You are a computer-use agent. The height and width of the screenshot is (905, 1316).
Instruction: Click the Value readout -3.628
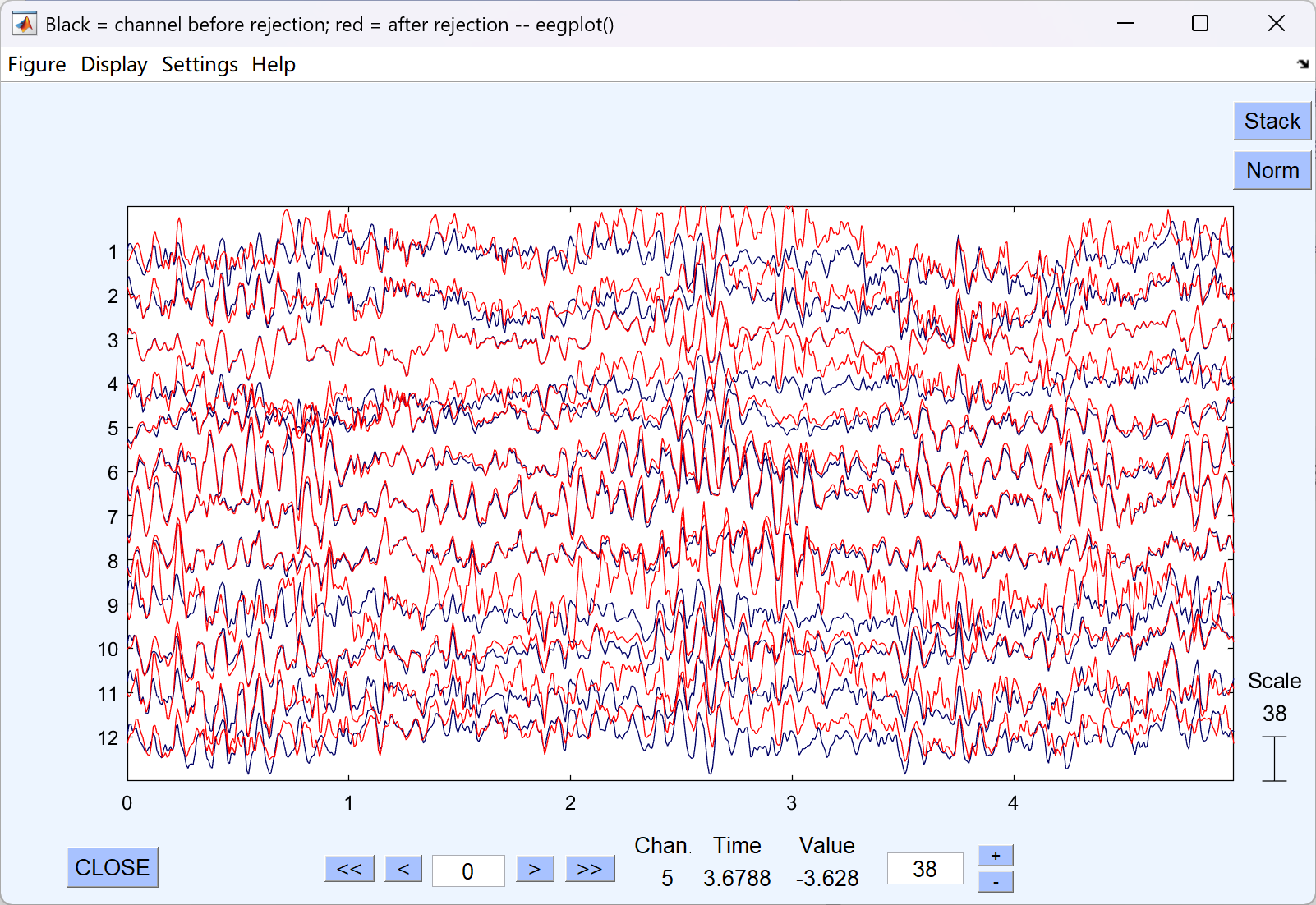pos(827,879)
